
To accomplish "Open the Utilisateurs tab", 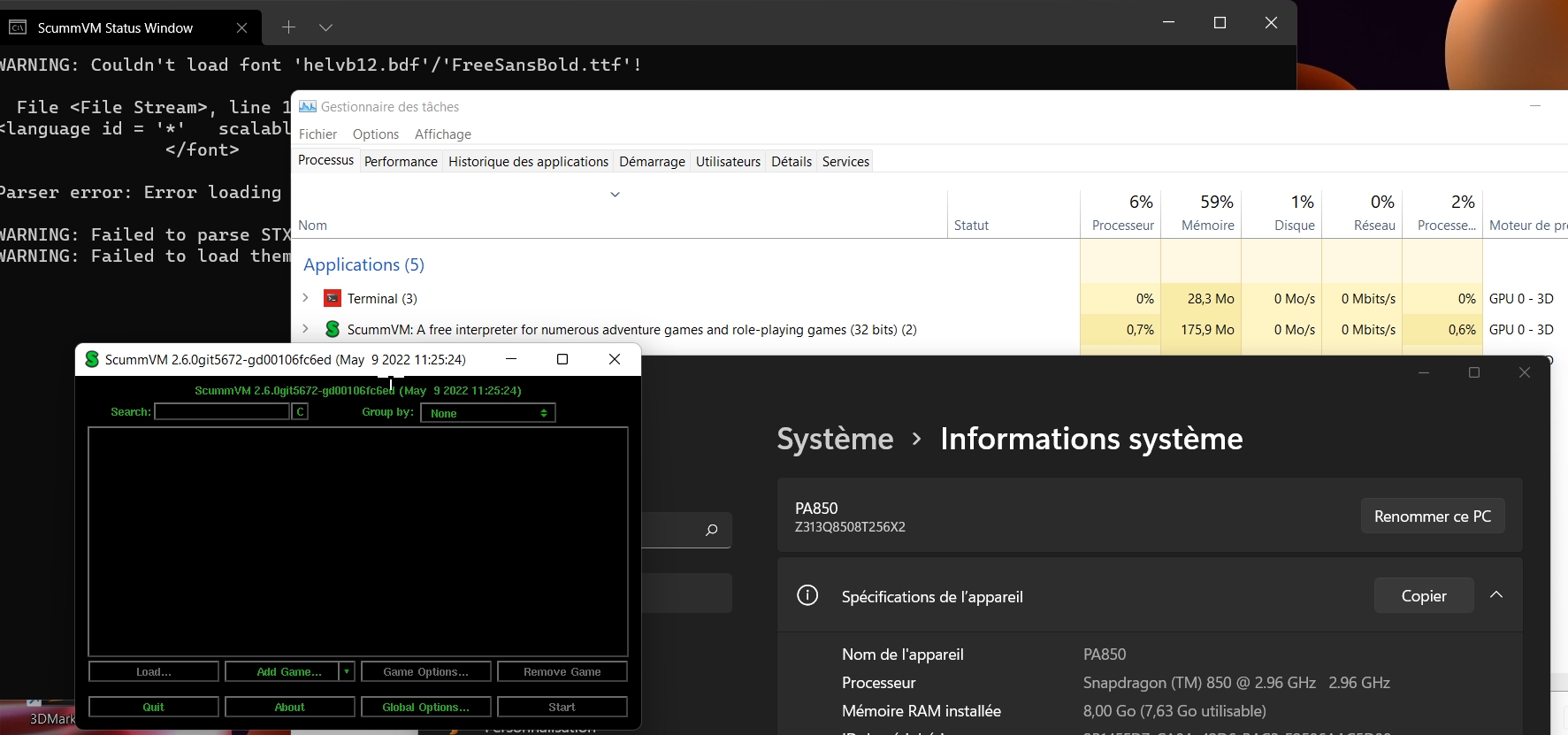I will 728,162.
